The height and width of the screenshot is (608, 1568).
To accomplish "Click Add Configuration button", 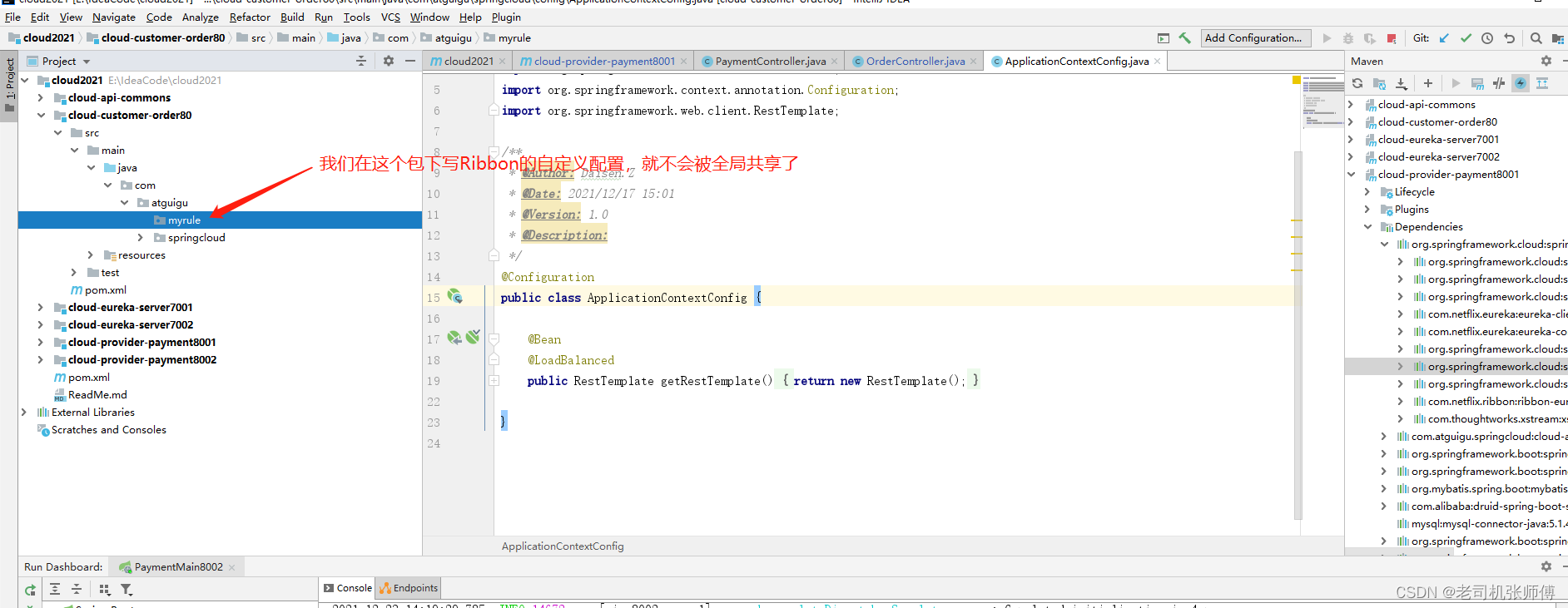I will pyautogui.click(x=1255, y=38).
